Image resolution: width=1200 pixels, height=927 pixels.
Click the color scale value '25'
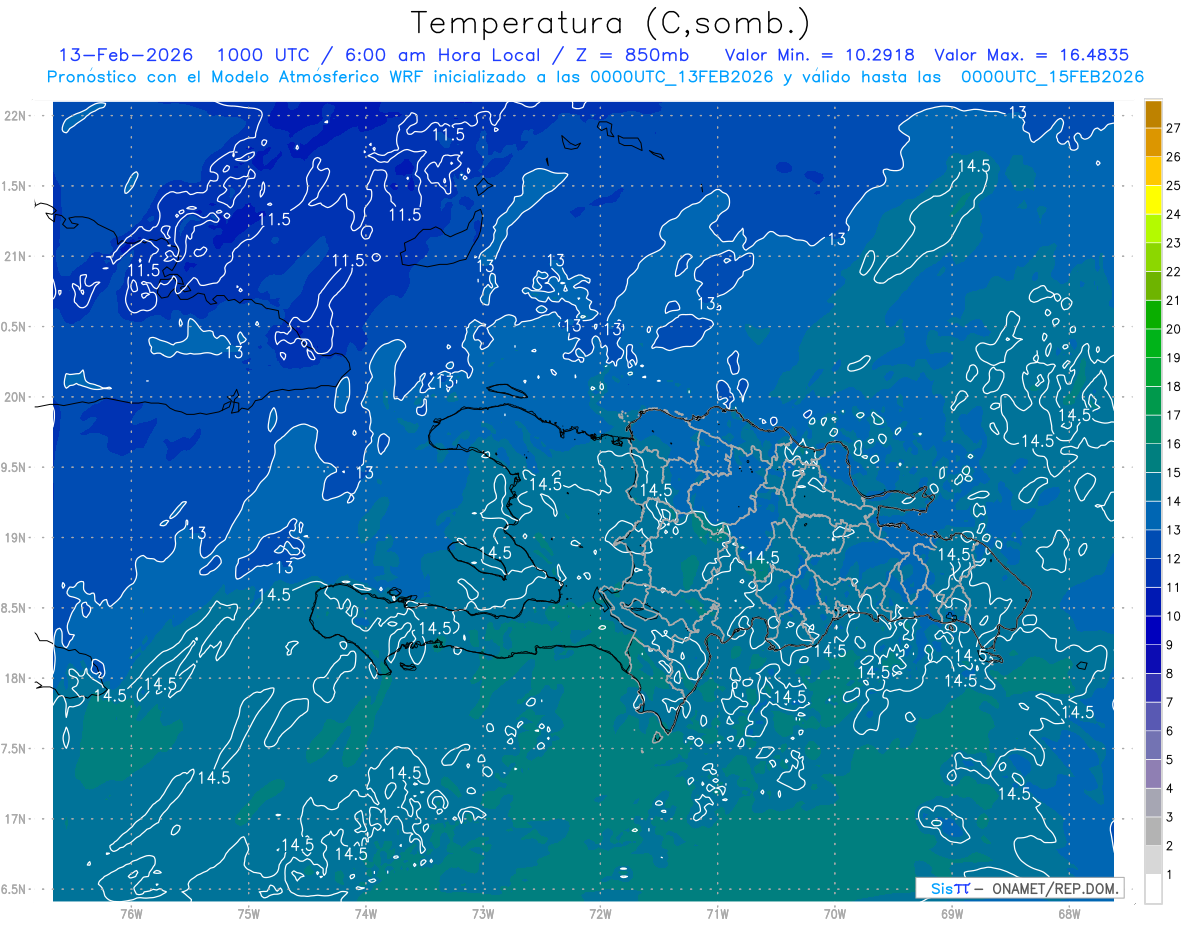tap(1173, 186)
